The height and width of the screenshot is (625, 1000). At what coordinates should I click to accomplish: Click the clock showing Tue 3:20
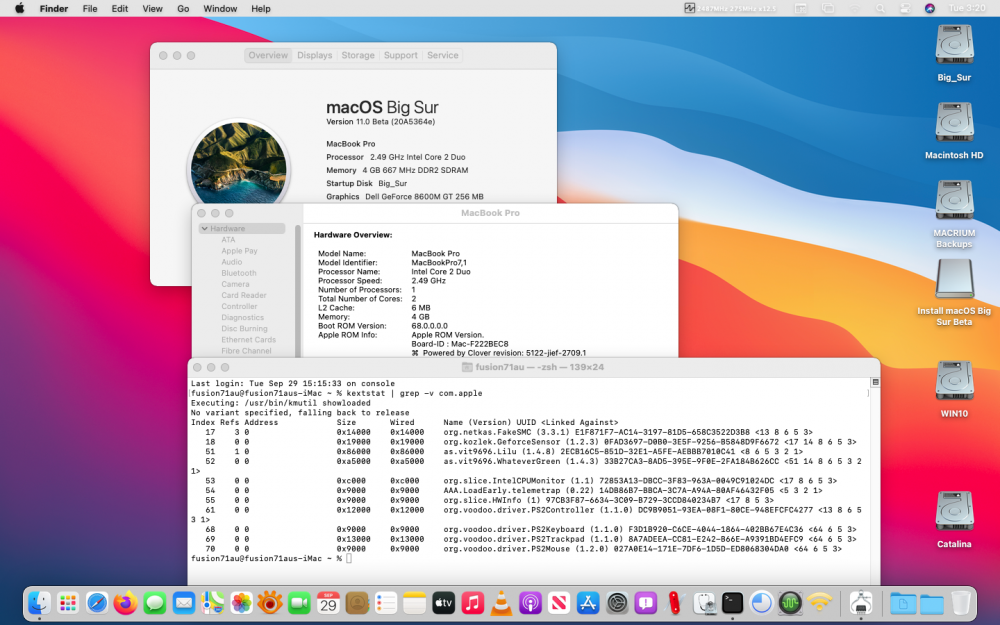click(967, 8)
